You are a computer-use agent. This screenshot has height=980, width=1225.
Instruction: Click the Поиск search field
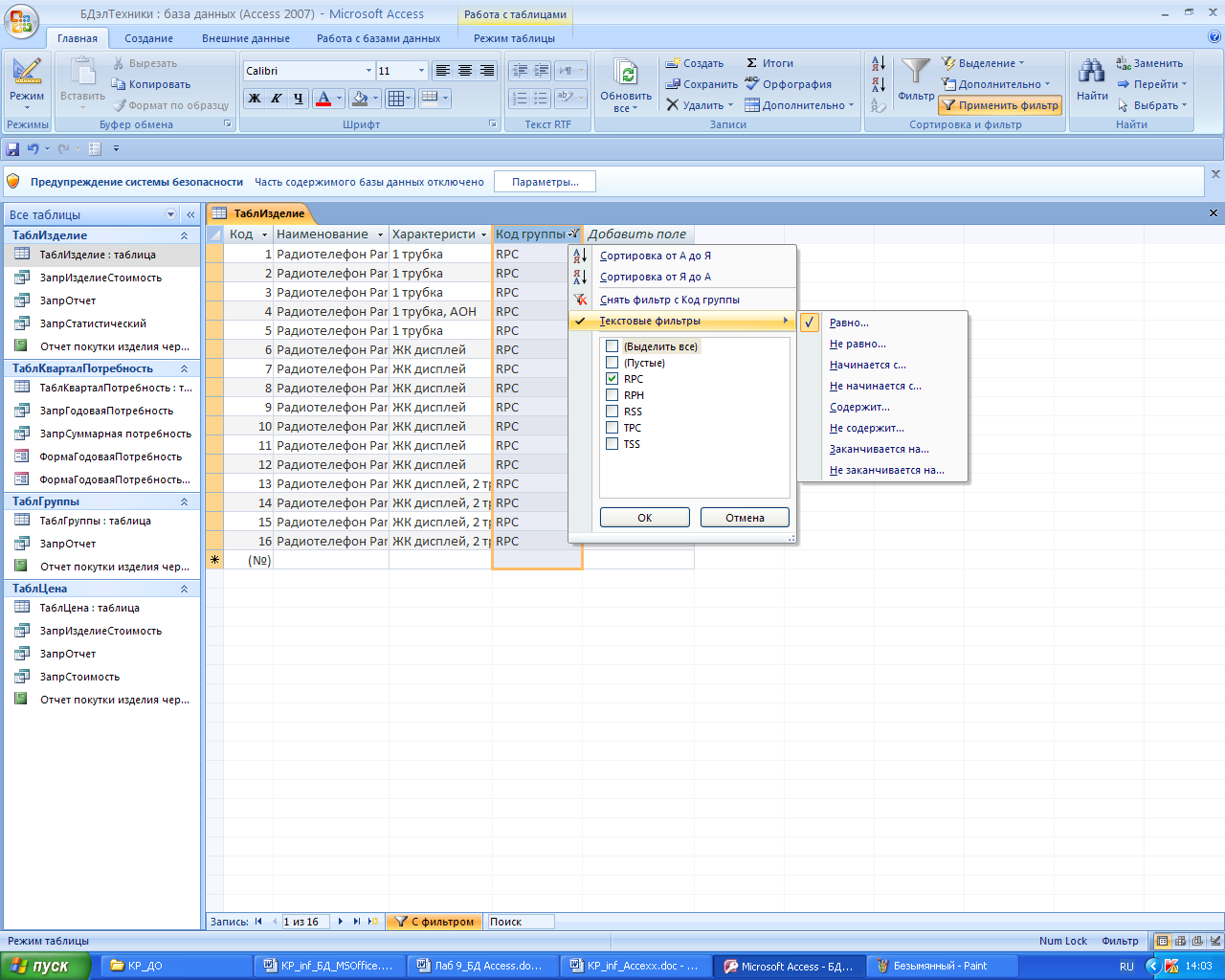(x=521, y=922)
